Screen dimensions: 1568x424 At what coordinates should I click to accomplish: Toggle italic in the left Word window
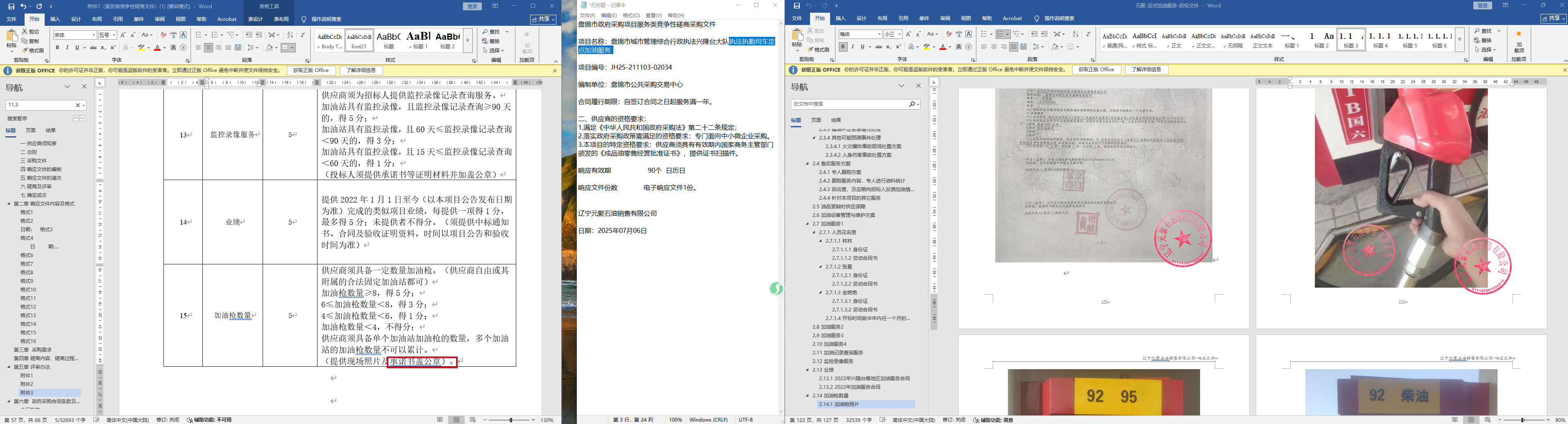68,47
